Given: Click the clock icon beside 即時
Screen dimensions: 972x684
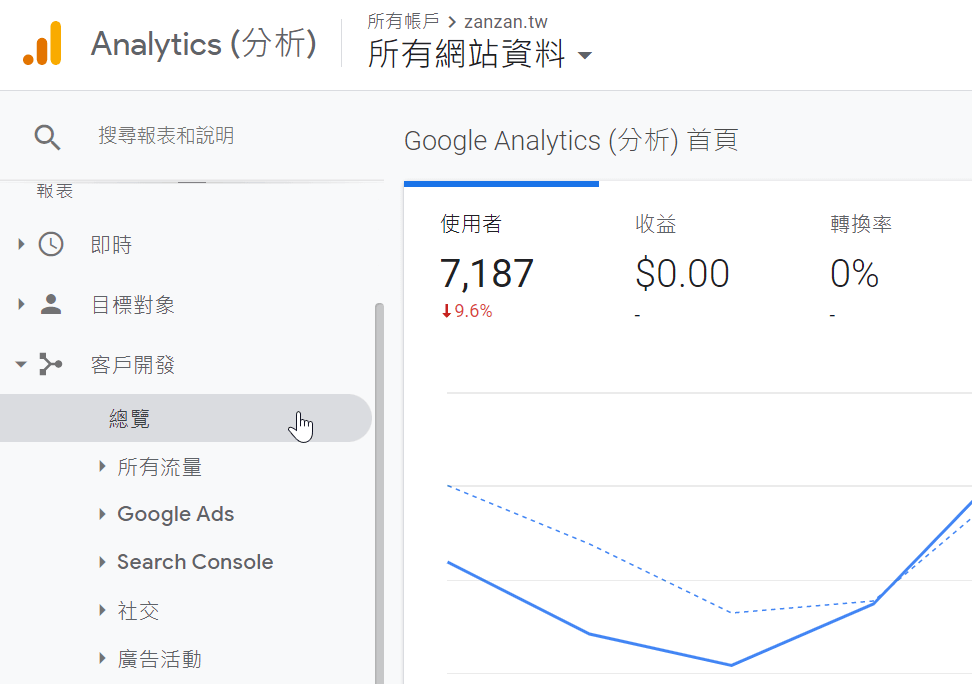Looking at the screenshot, I should pos(51,244).
